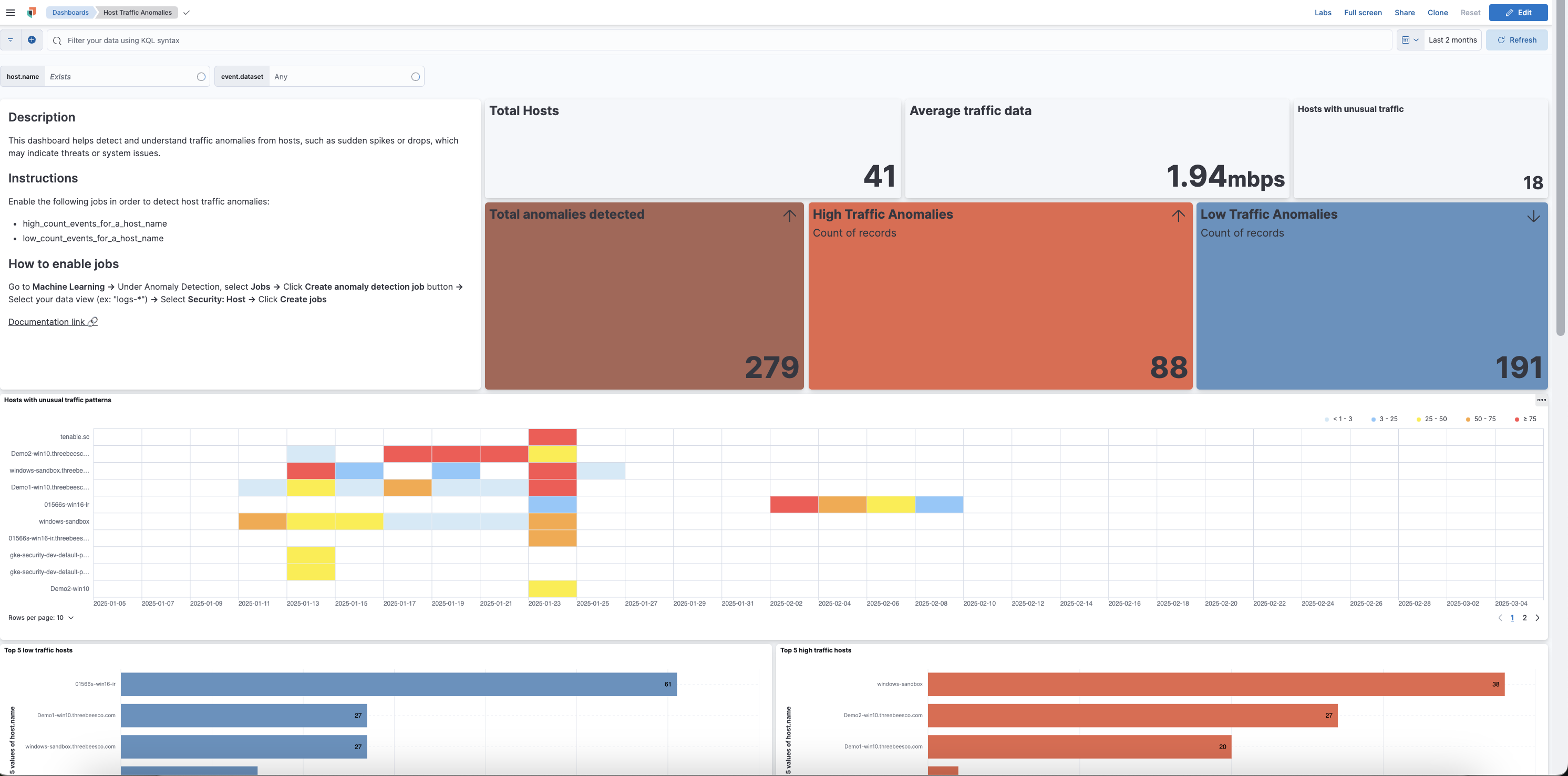Open the Last 2 months time selector
The height and width of the screenshot is (776, 1568).
[1452, 39]
